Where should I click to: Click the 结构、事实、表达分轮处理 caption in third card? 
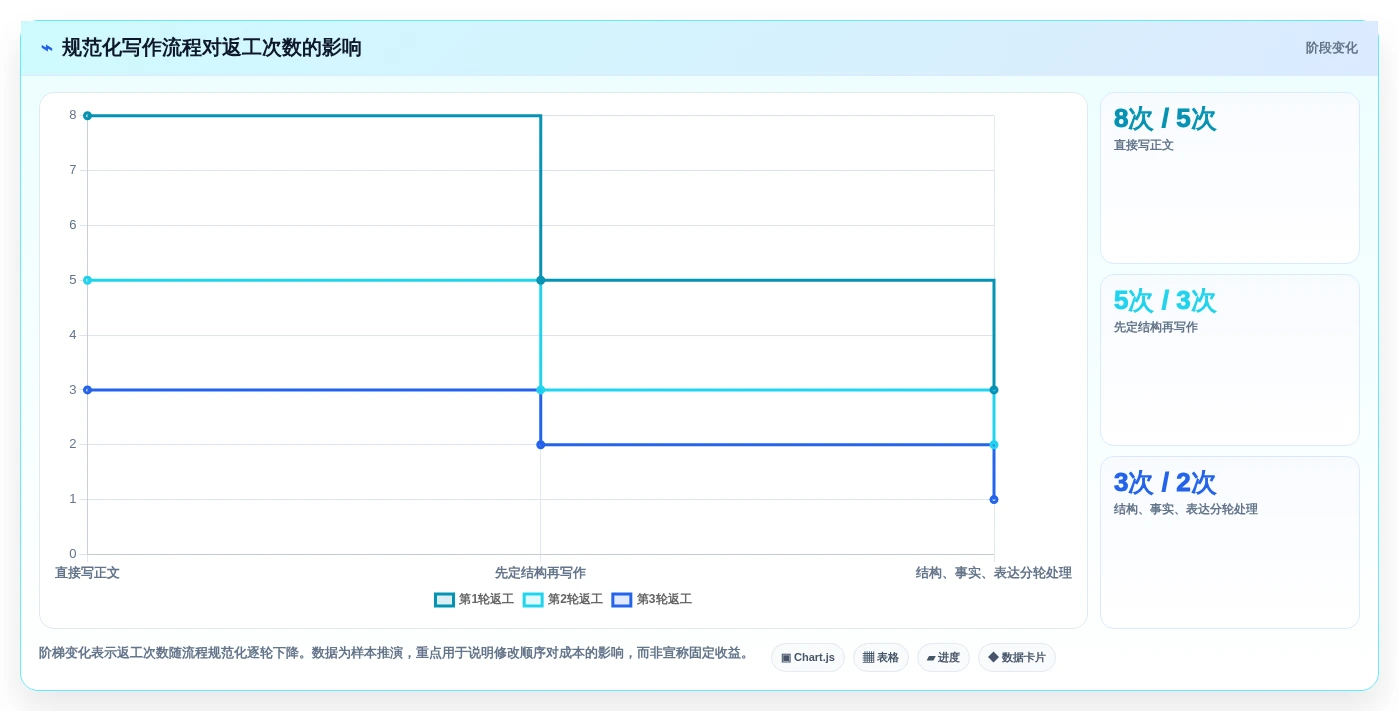[1185, 509]
